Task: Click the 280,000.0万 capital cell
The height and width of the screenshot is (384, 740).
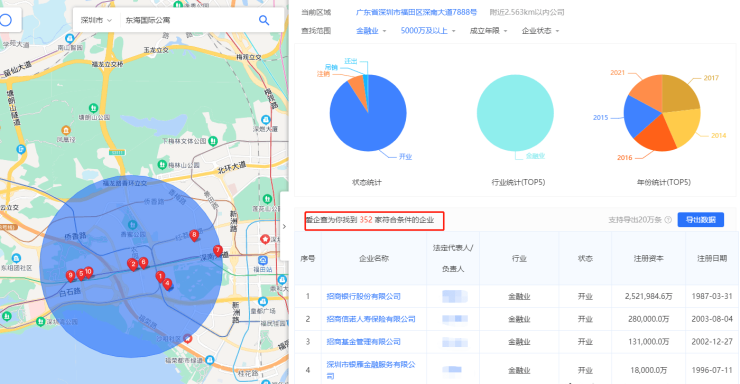Action: tap(648, 319)
